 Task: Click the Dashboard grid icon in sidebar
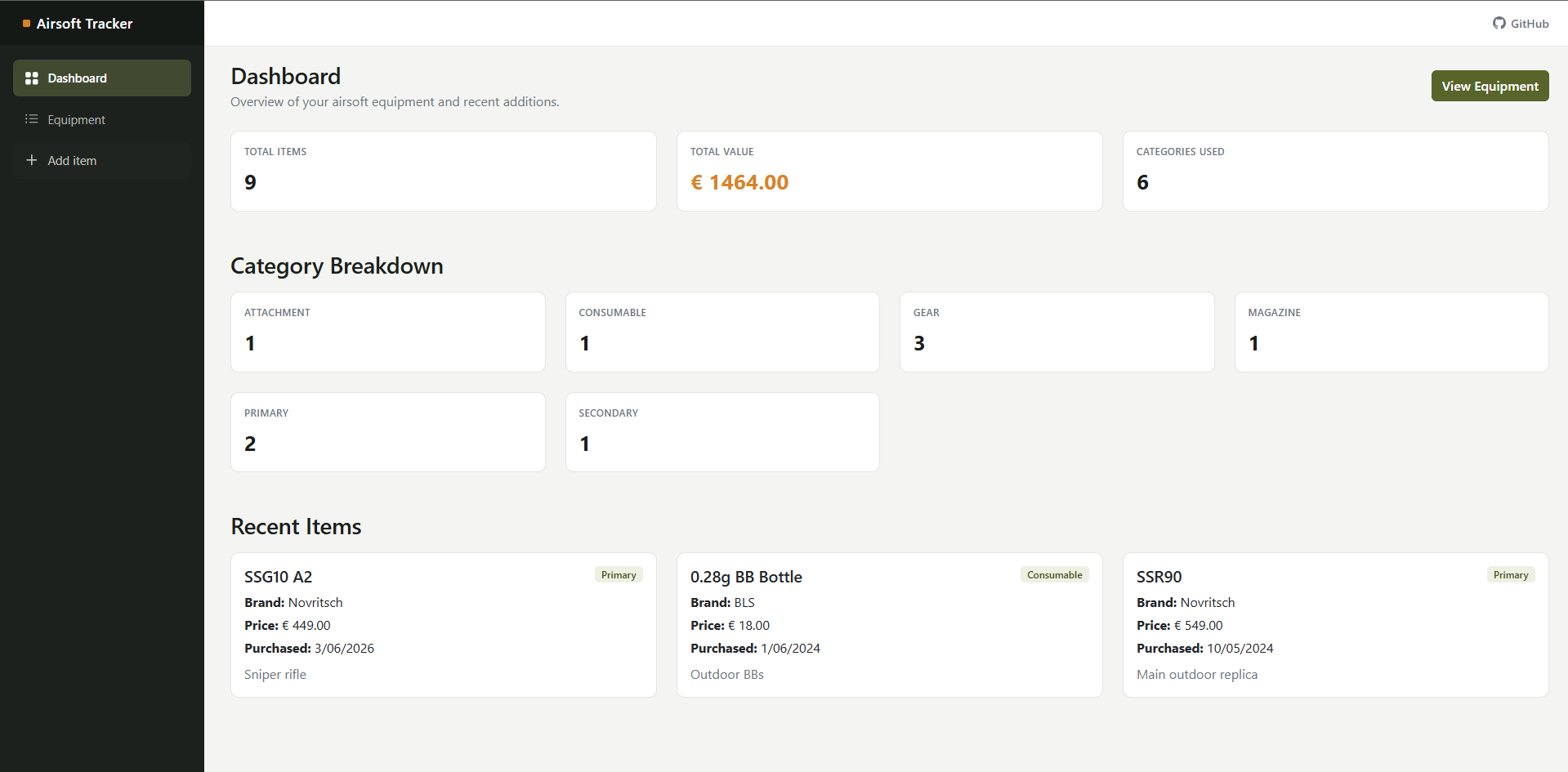tap(32, 78)
